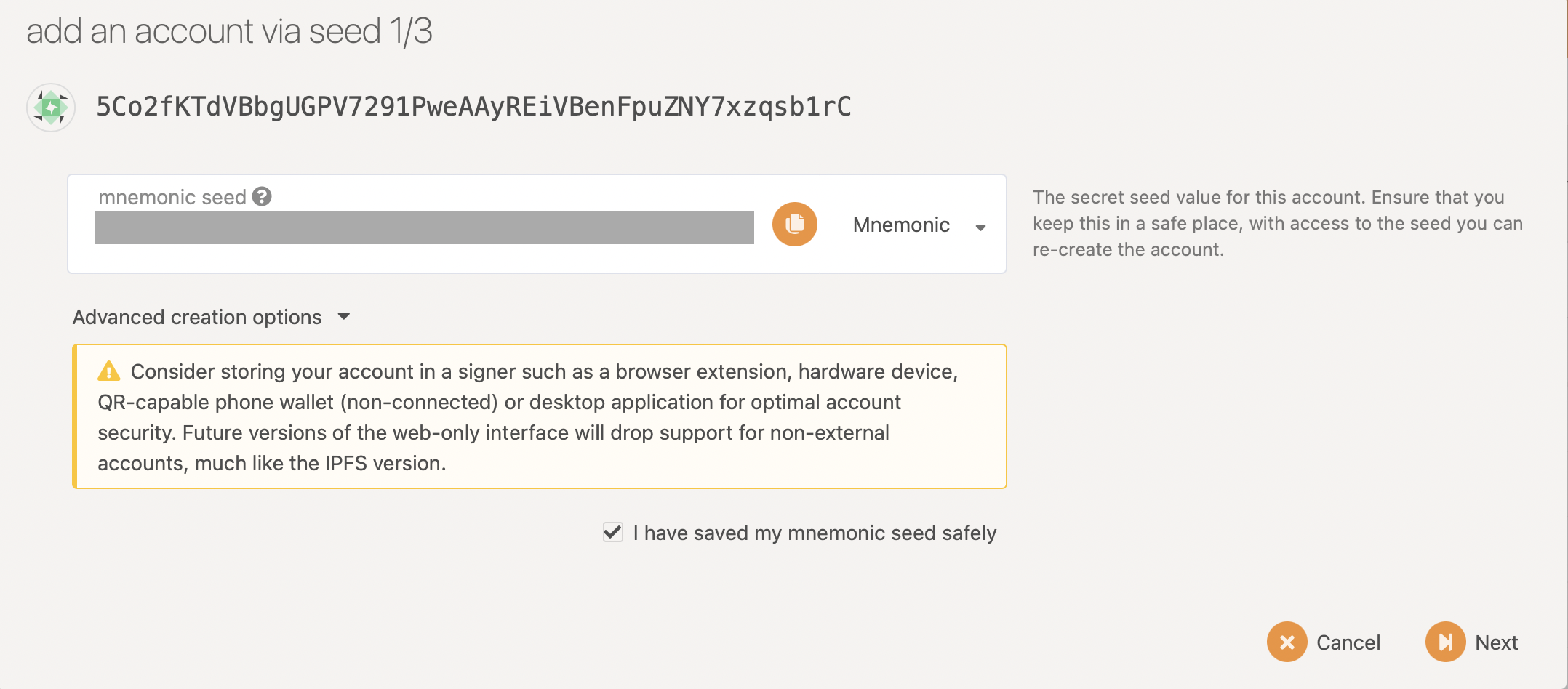Expand Advanced creation options
The image size is (1568, 689).
(x=197, y=317)
